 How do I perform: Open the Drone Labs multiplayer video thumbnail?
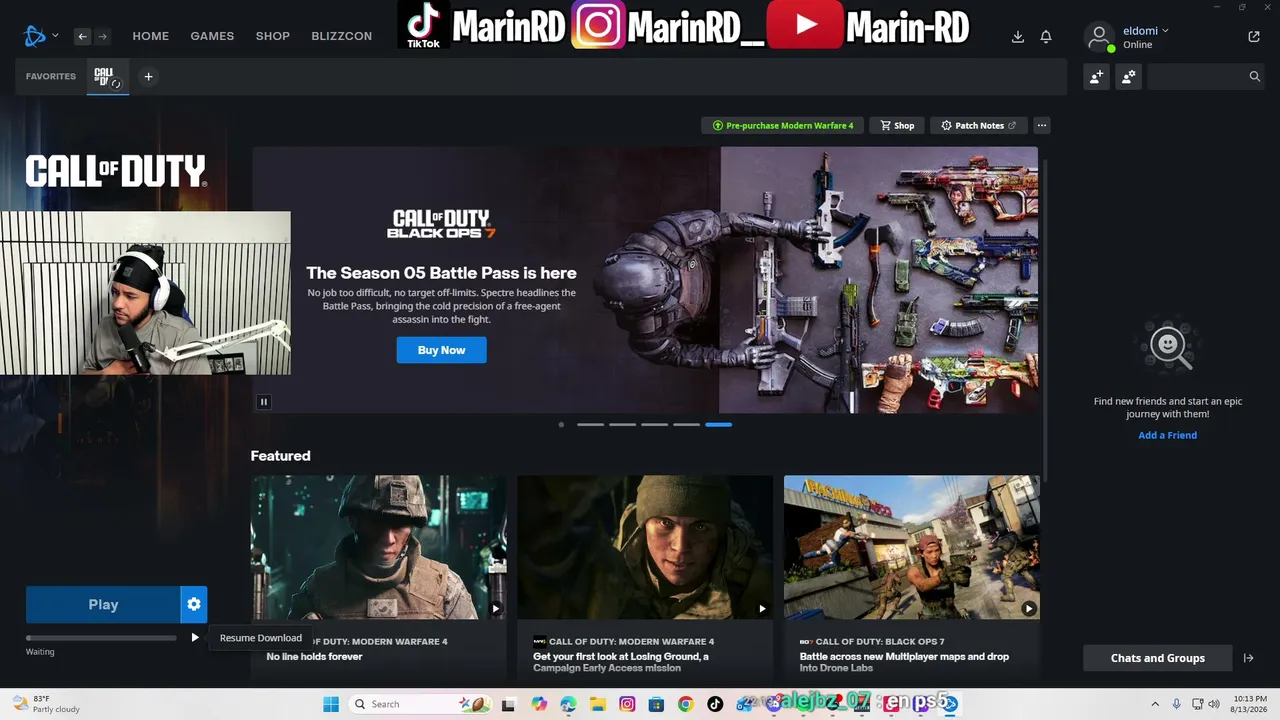click(912, 547)
